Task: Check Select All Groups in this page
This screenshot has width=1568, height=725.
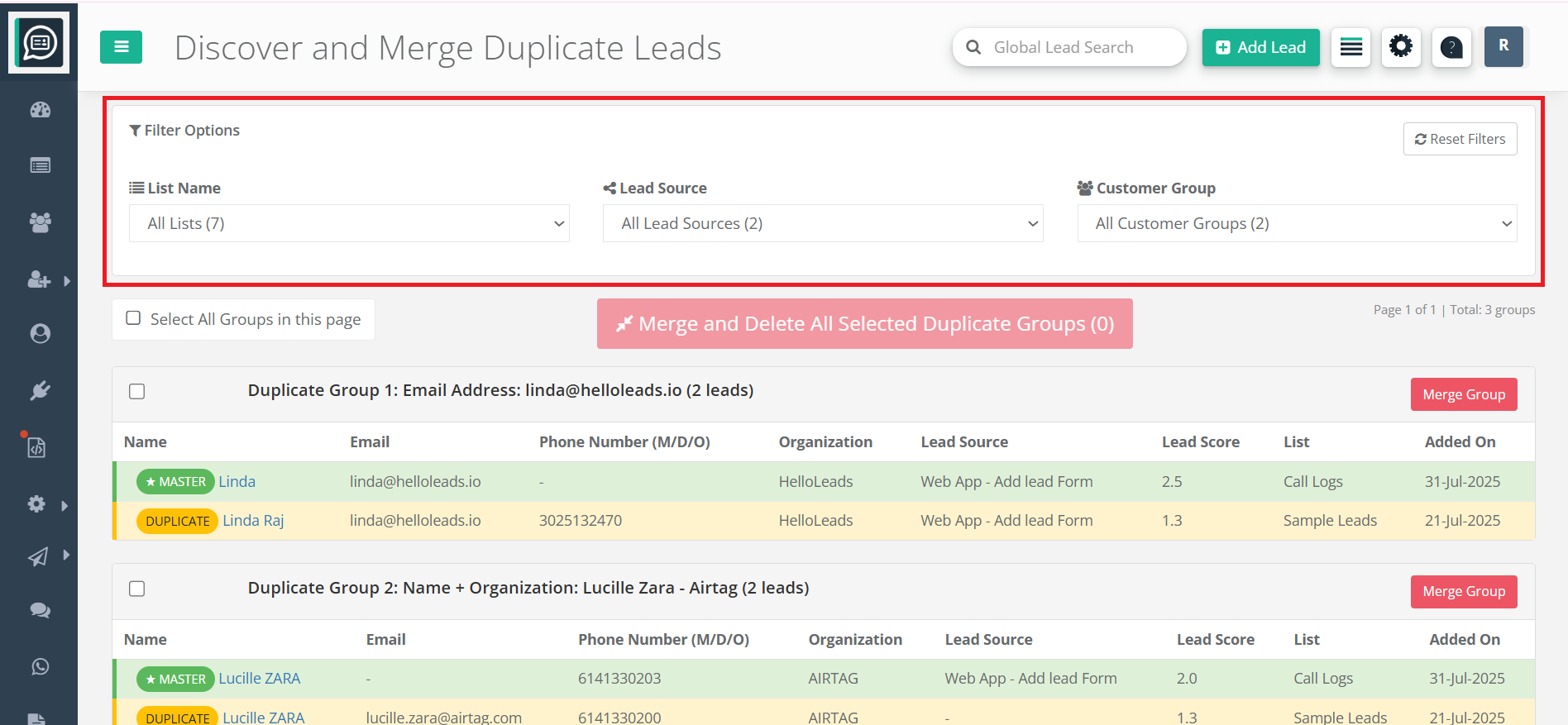Action: 133,318
